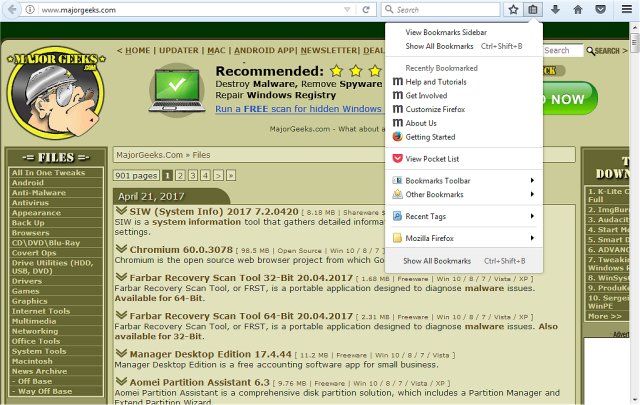Go to page 4 of files
The width and height of the screenshot is (640, 405).
[x=205, y=176]
